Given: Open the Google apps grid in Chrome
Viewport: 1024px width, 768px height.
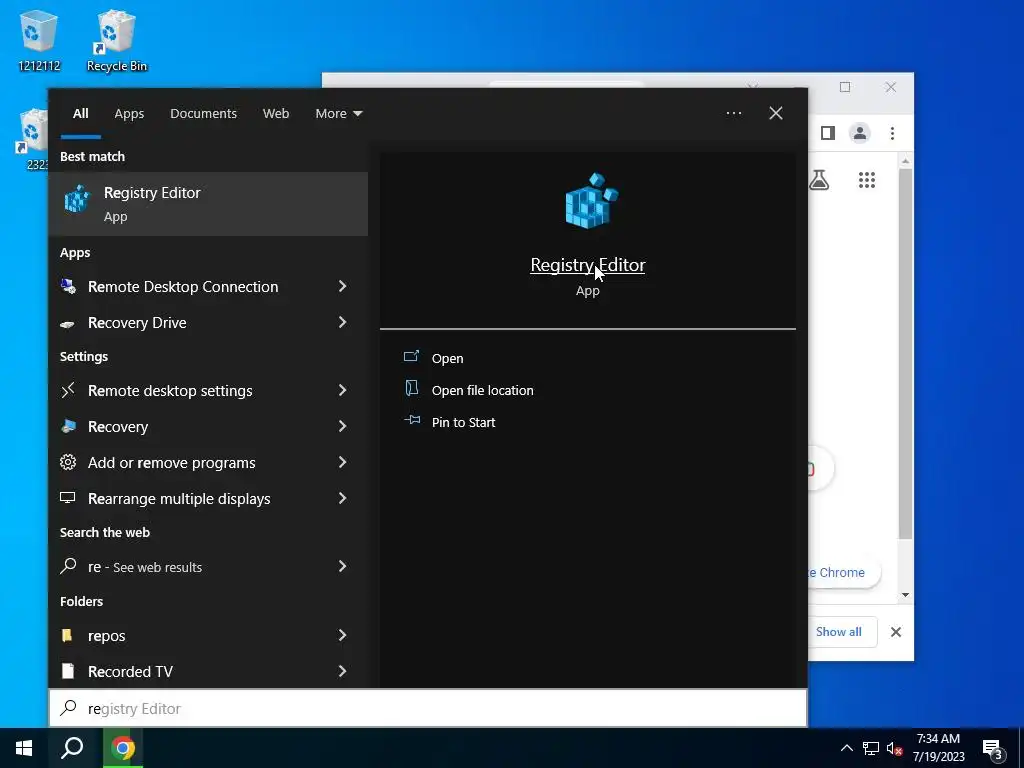Looking at the screenshot, I should click(x=867, y=180).
